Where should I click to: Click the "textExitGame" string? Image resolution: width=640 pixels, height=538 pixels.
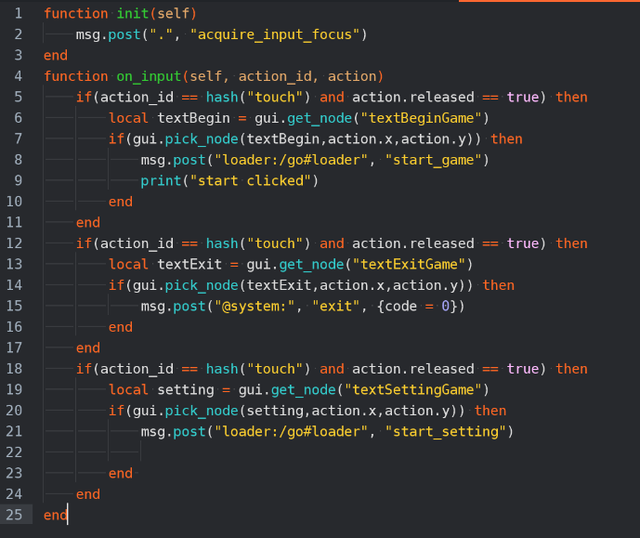click(409, 265)
